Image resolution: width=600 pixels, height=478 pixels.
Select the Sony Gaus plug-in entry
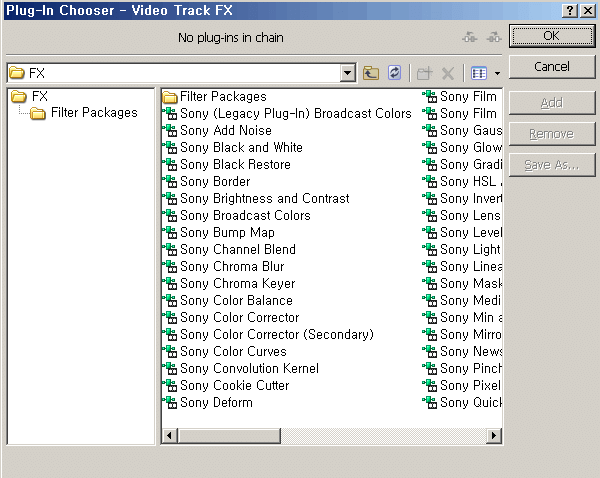click(462, 131)
